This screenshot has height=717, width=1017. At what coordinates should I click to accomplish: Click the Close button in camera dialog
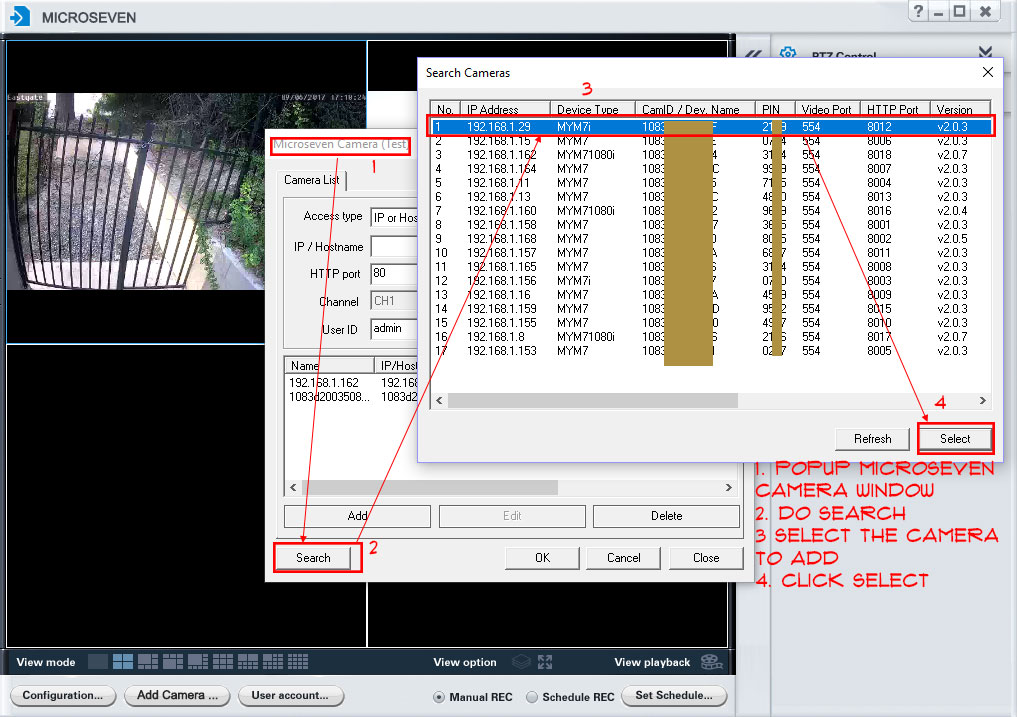click(706, 558)
